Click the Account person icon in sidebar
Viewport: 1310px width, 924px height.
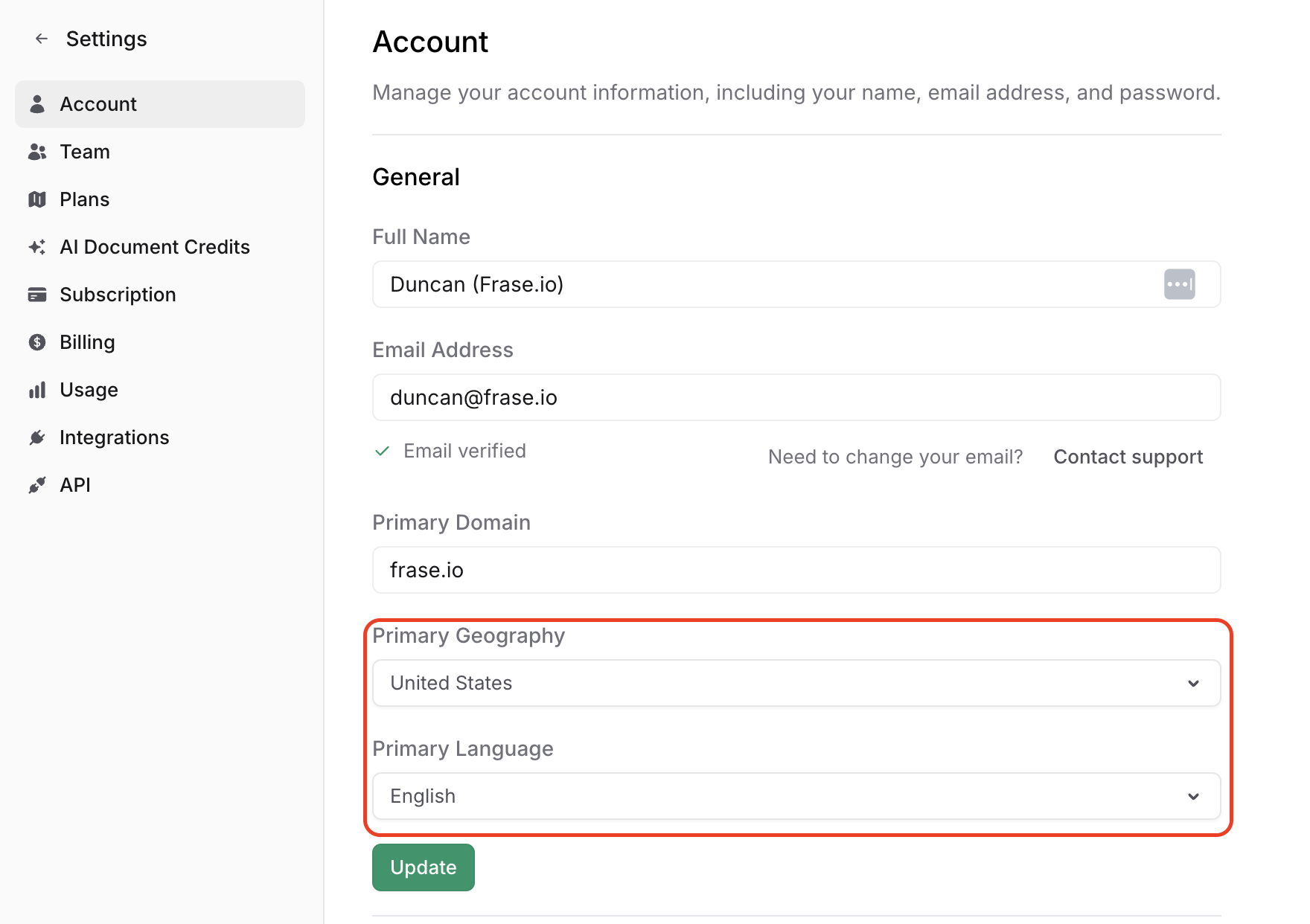click(x=37, y=104)
